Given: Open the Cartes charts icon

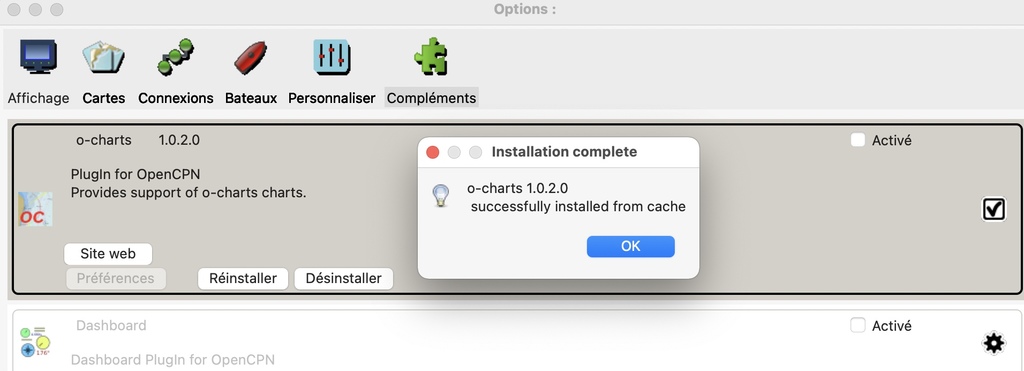Looking at the screenshot, I should click(103, 56).
